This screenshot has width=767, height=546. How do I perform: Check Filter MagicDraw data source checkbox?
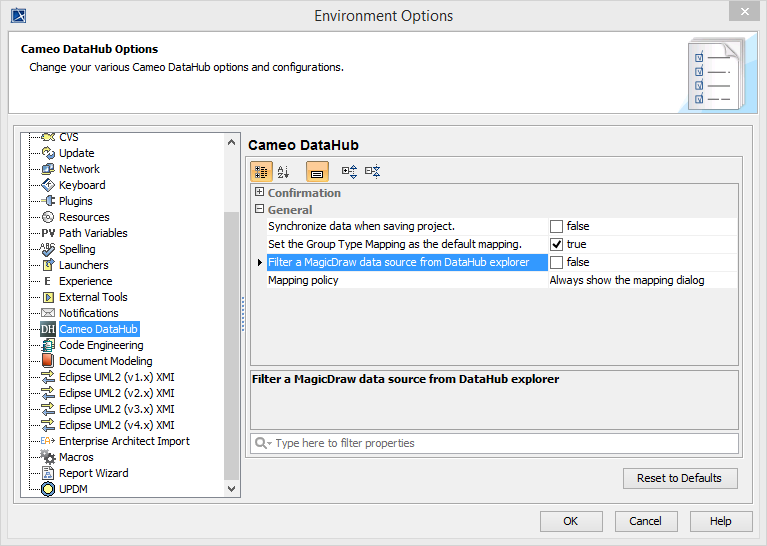[557, 262]
